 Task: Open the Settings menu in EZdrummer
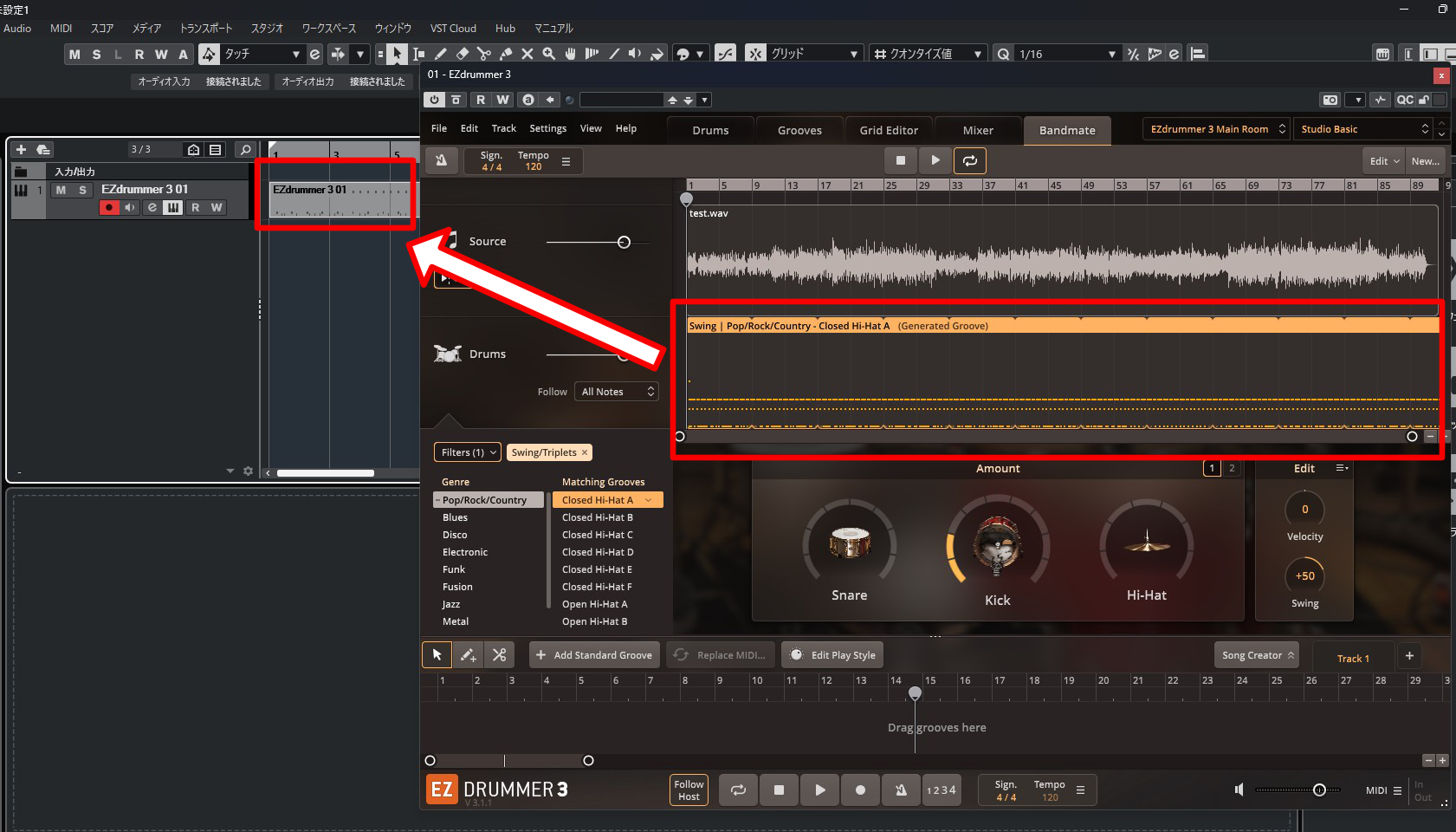(547, 128)
